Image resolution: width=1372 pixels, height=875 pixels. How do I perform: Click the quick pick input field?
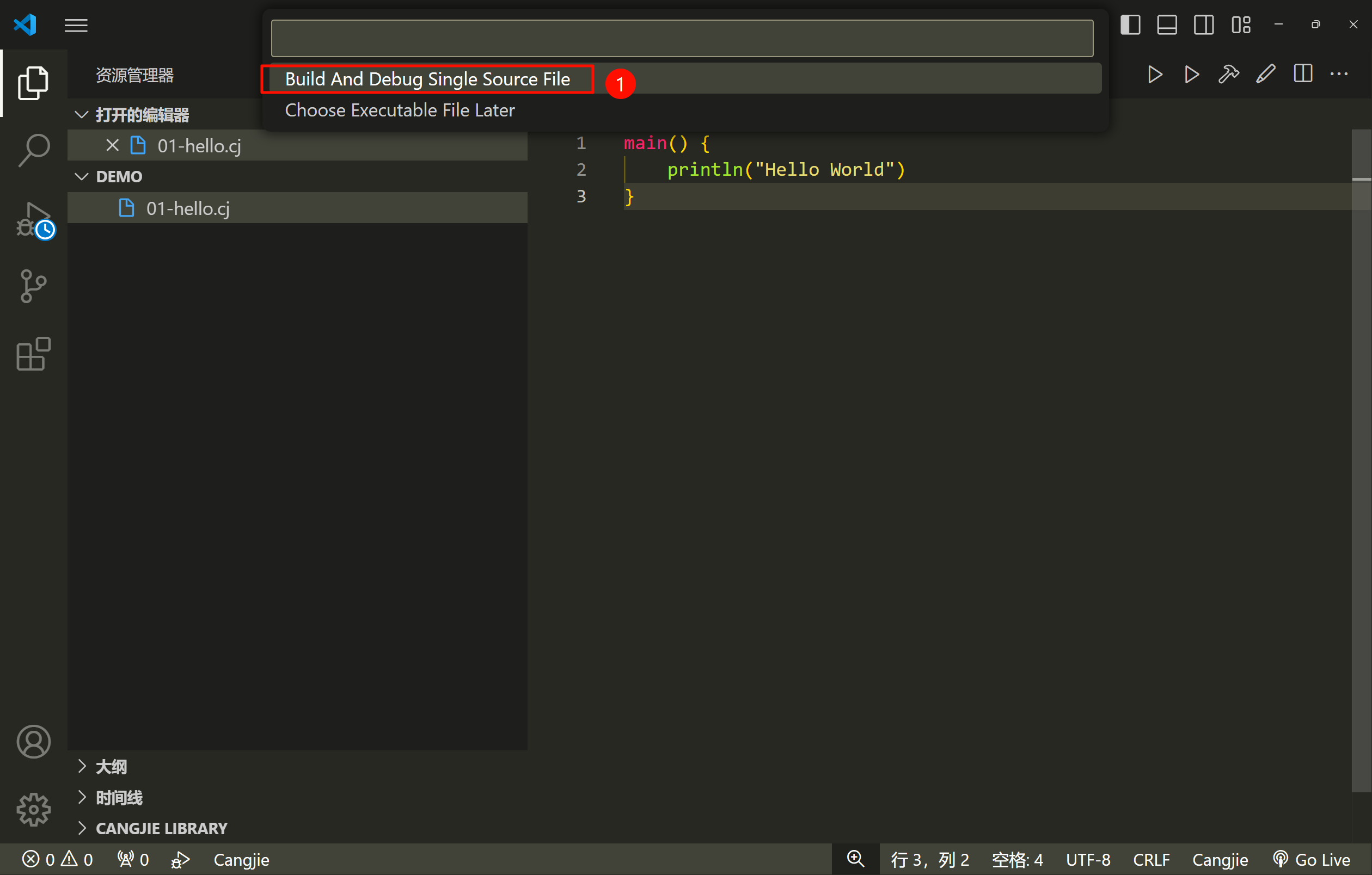[x=682, y=39]
